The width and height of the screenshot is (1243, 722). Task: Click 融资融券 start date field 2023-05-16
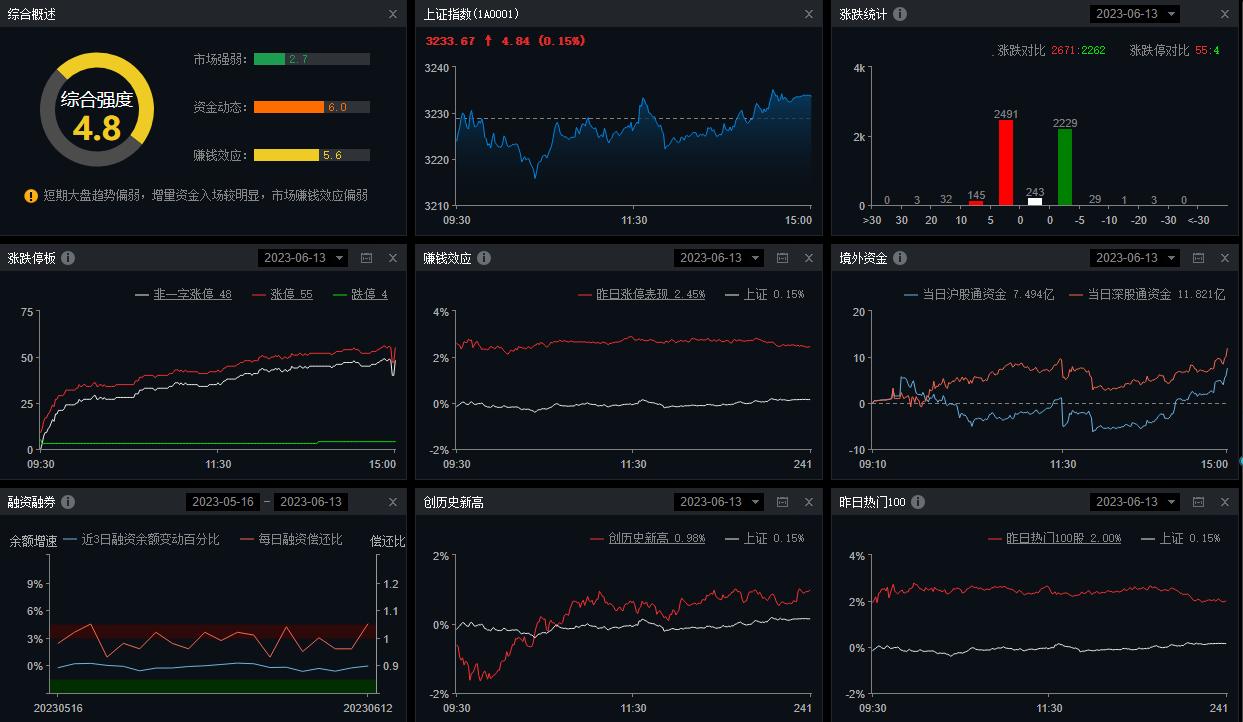[x=224, y=502]
